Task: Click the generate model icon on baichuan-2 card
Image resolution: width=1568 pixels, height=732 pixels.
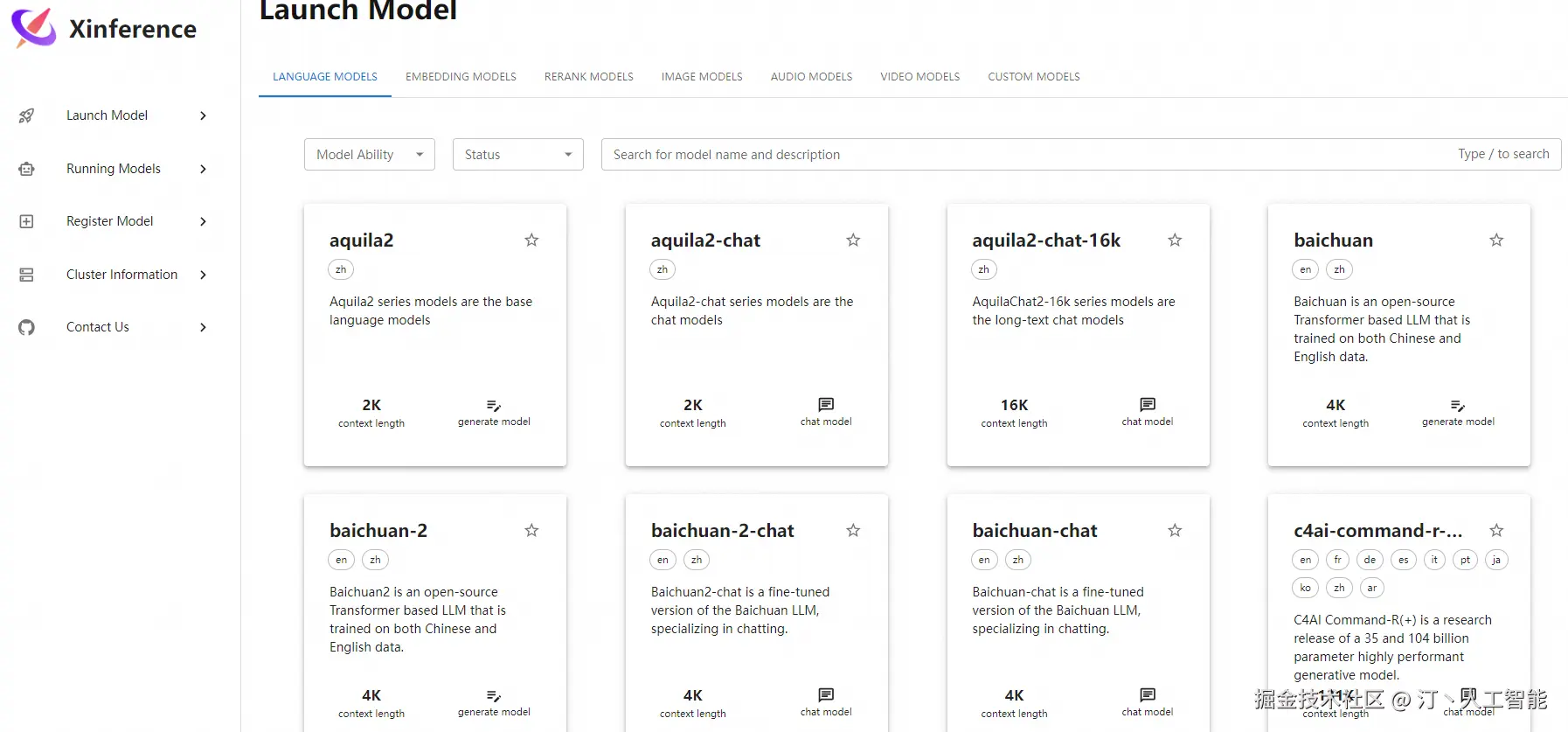Action: (x=494, y=695)
